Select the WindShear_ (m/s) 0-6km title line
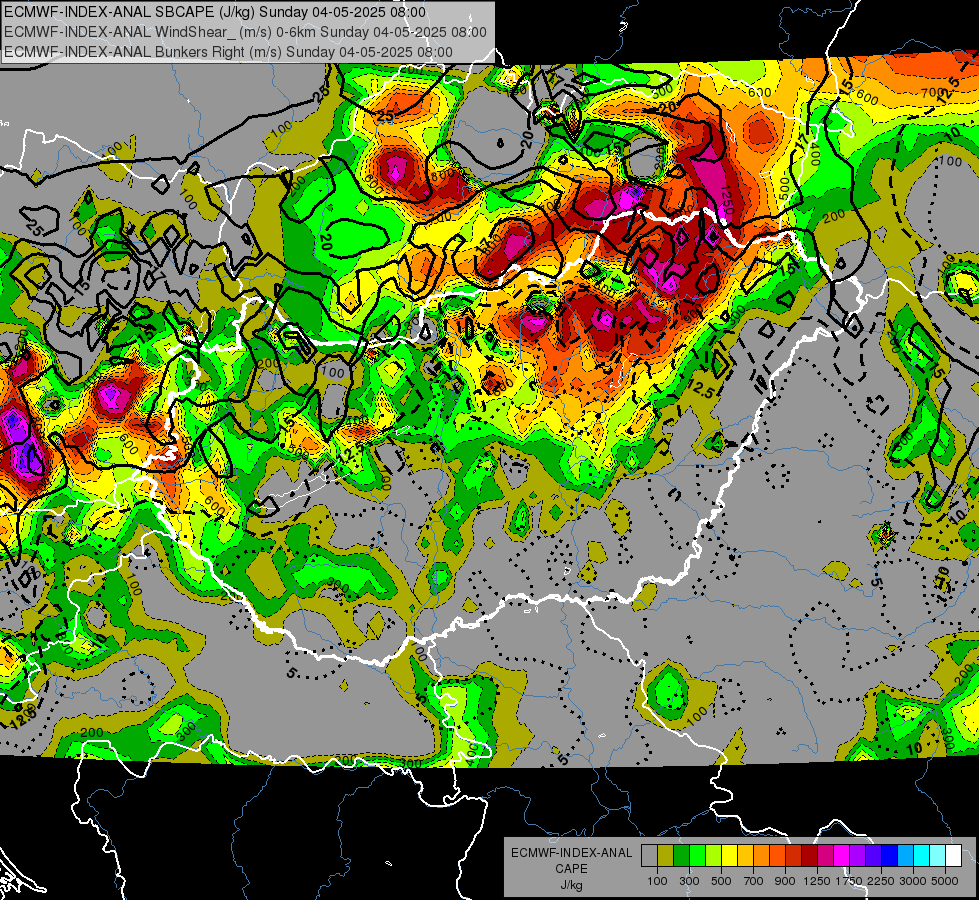Viewport: 979px width, 900px height. [x=245, y=32]
